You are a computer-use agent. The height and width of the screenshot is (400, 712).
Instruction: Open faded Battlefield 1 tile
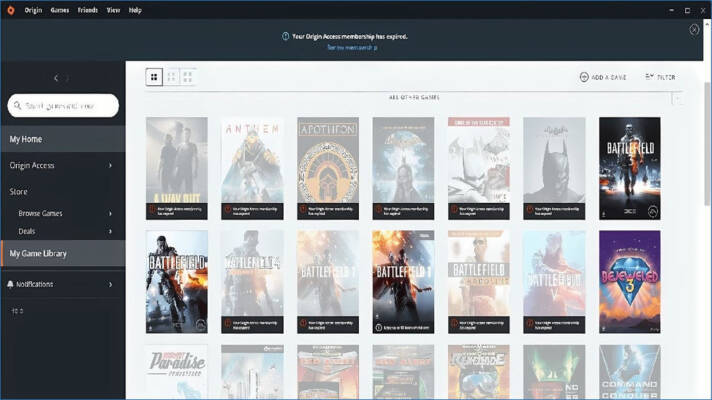[328, 282]
